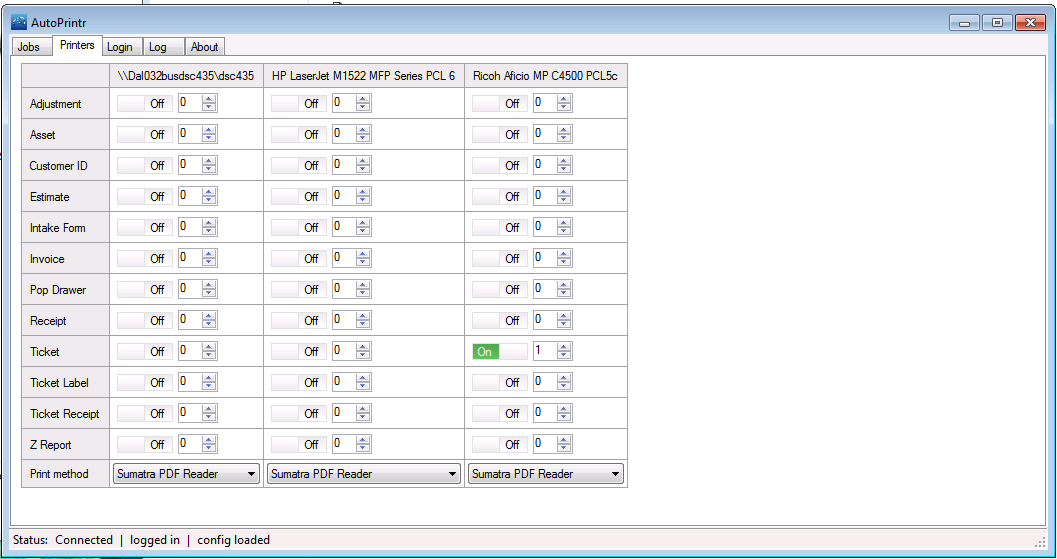
Task: Decrease Ticket copies for Ricoh Aficio printer
Action: point(565,356)
